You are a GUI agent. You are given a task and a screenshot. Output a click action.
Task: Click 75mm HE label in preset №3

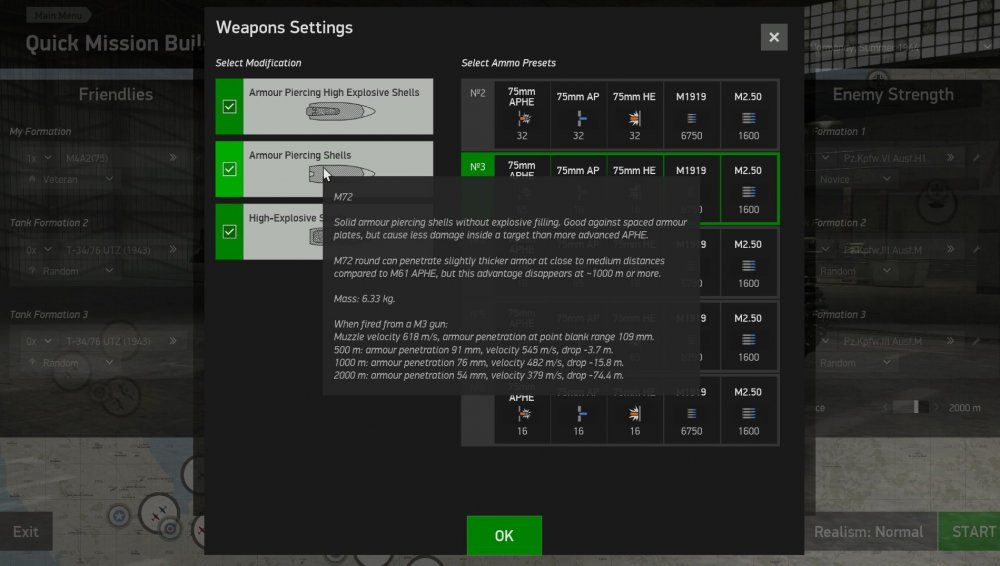[634, 170]
